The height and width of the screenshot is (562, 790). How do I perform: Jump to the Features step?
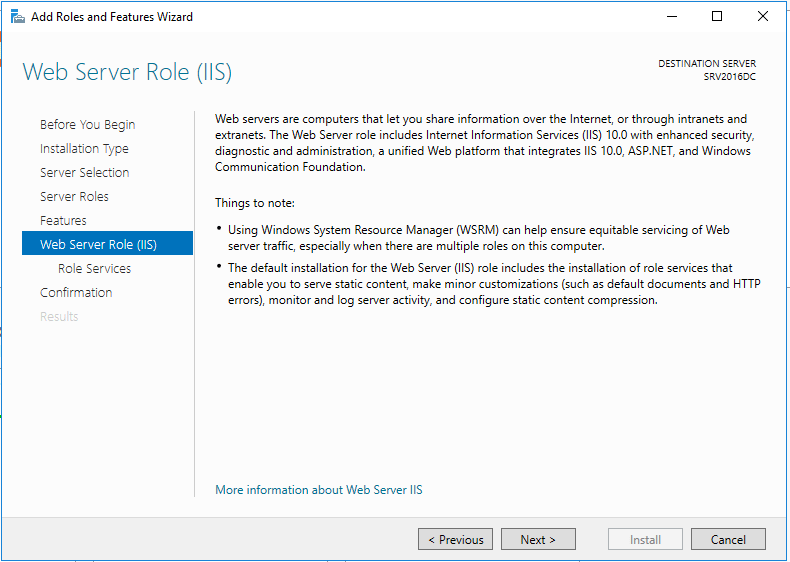click(63, 221)
